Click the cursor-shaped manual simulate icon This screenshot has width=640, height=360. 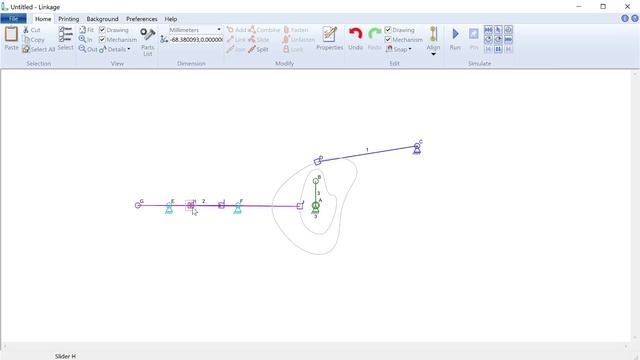[x=498, y=30]
